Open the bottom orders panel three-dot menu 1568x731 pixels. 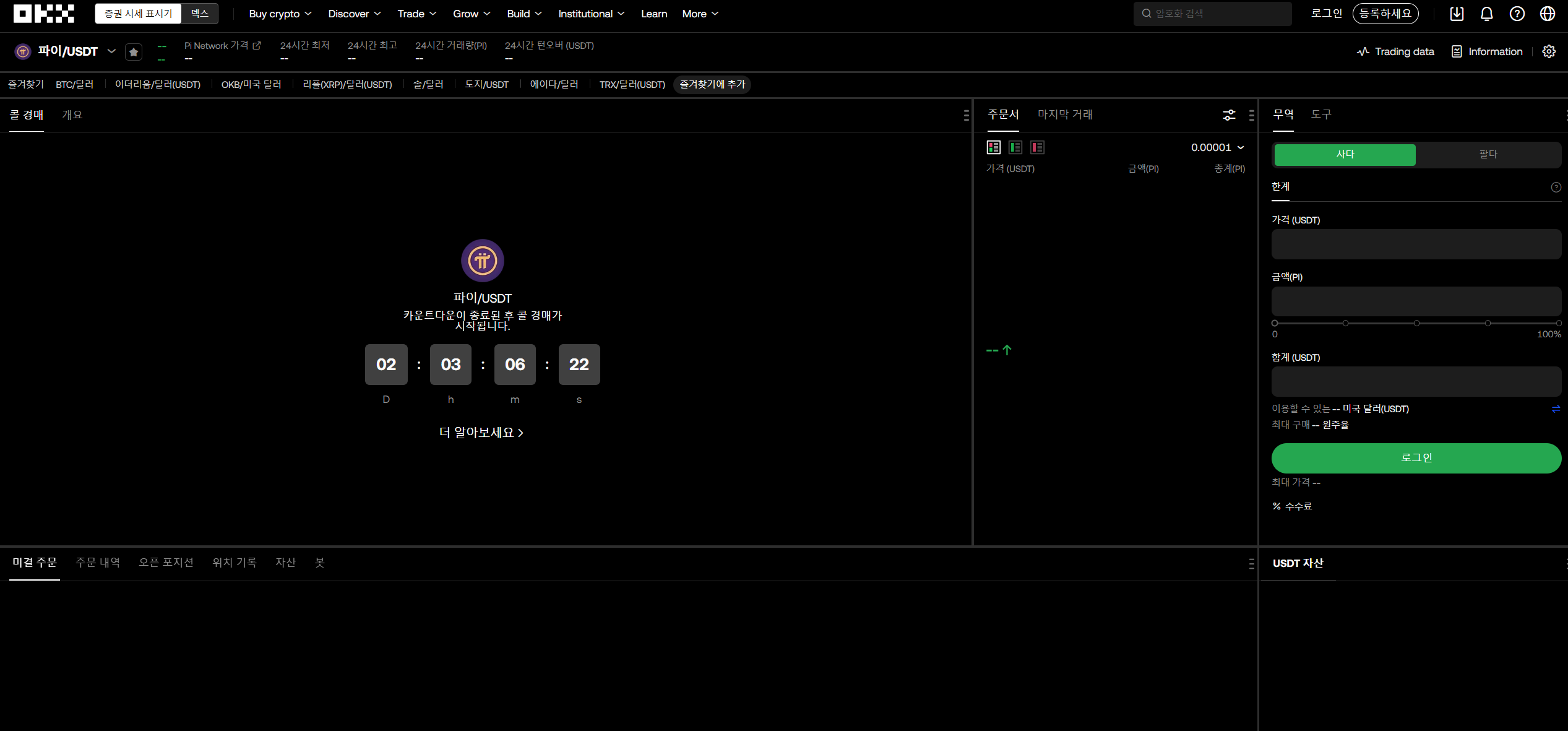1252,564
